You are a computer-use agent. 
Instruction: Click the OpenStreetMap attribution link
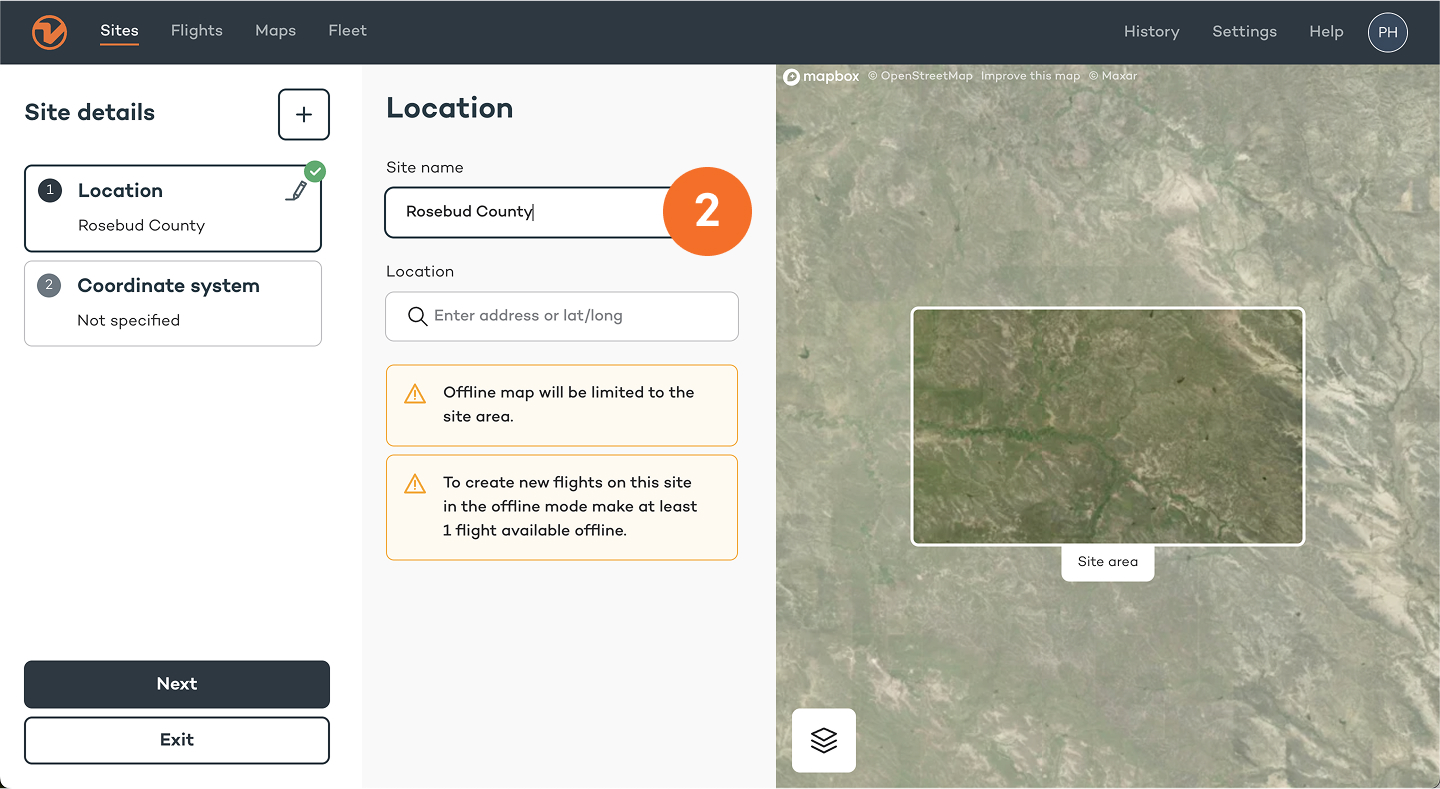pyautogui.click(x=920, y=76)
